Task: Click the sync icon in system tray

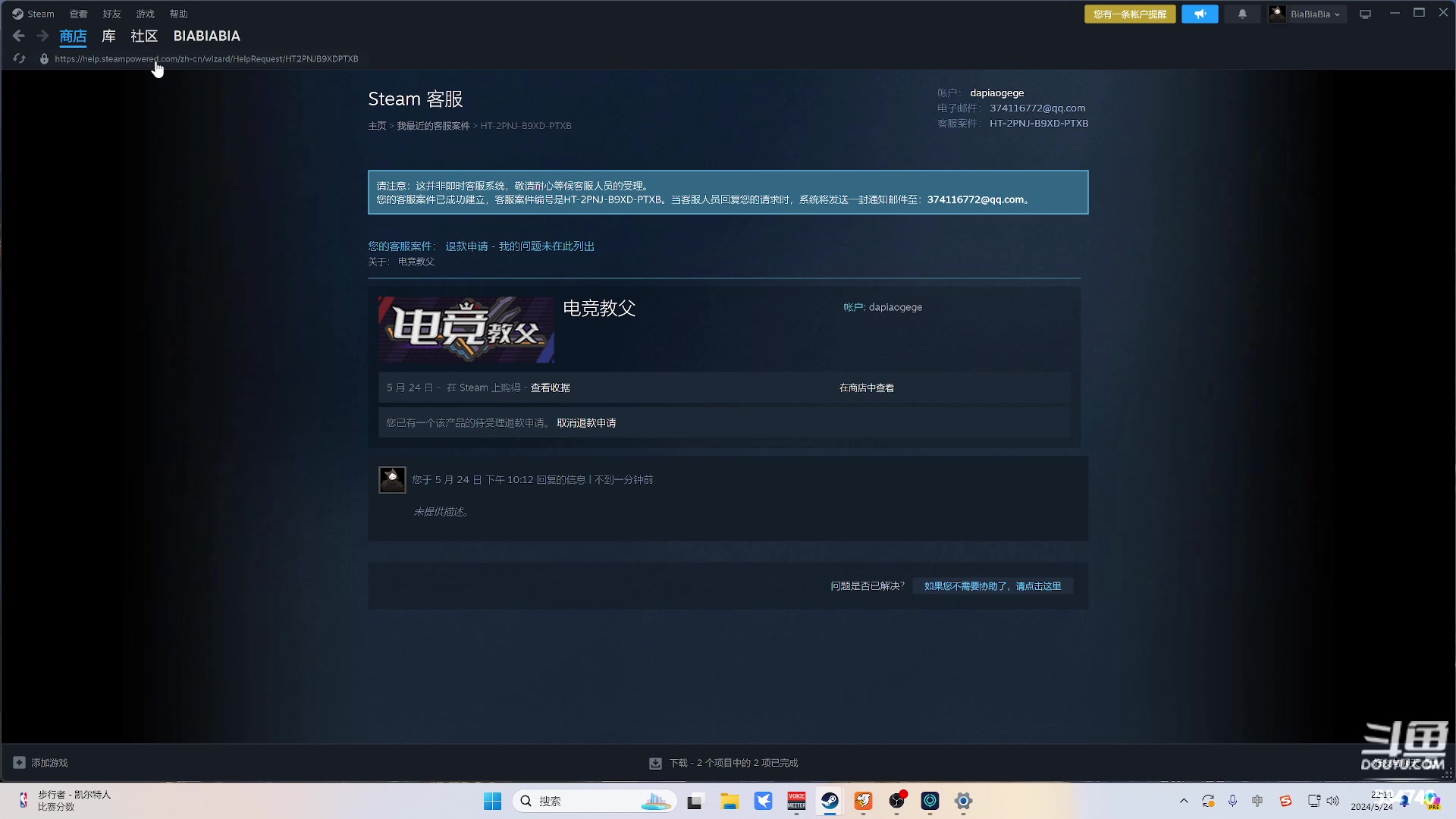Action: (1208, 801)
